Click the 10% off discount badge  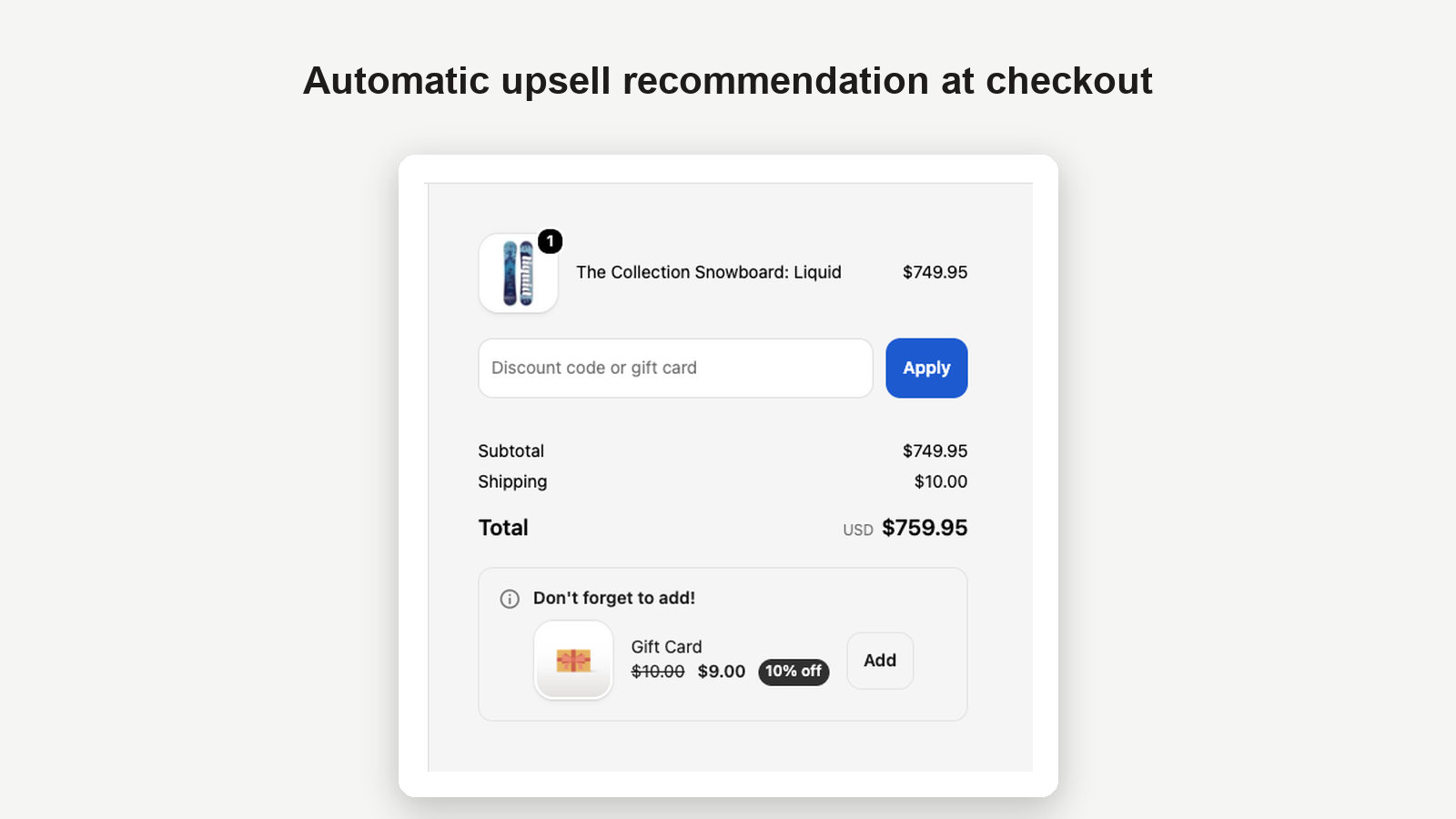click(x=794, y=672)
